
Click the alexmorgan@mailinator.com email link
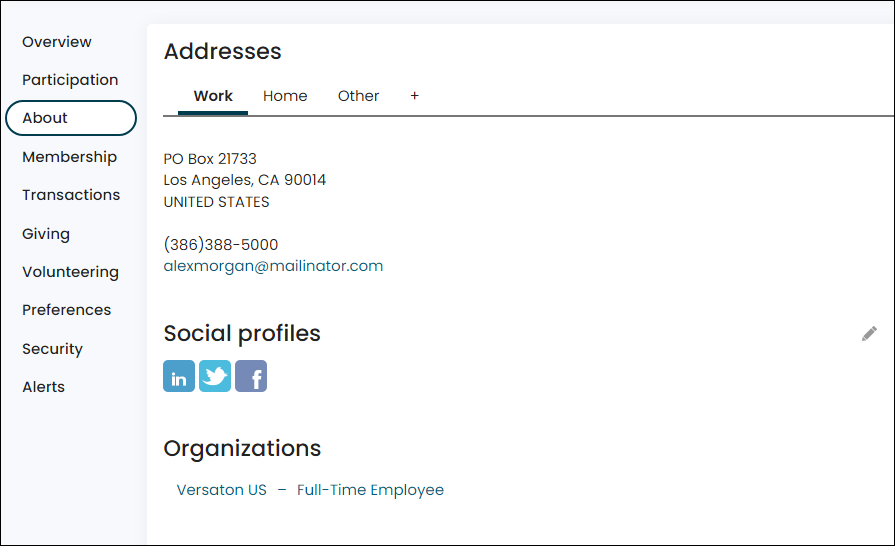point(273,266)
